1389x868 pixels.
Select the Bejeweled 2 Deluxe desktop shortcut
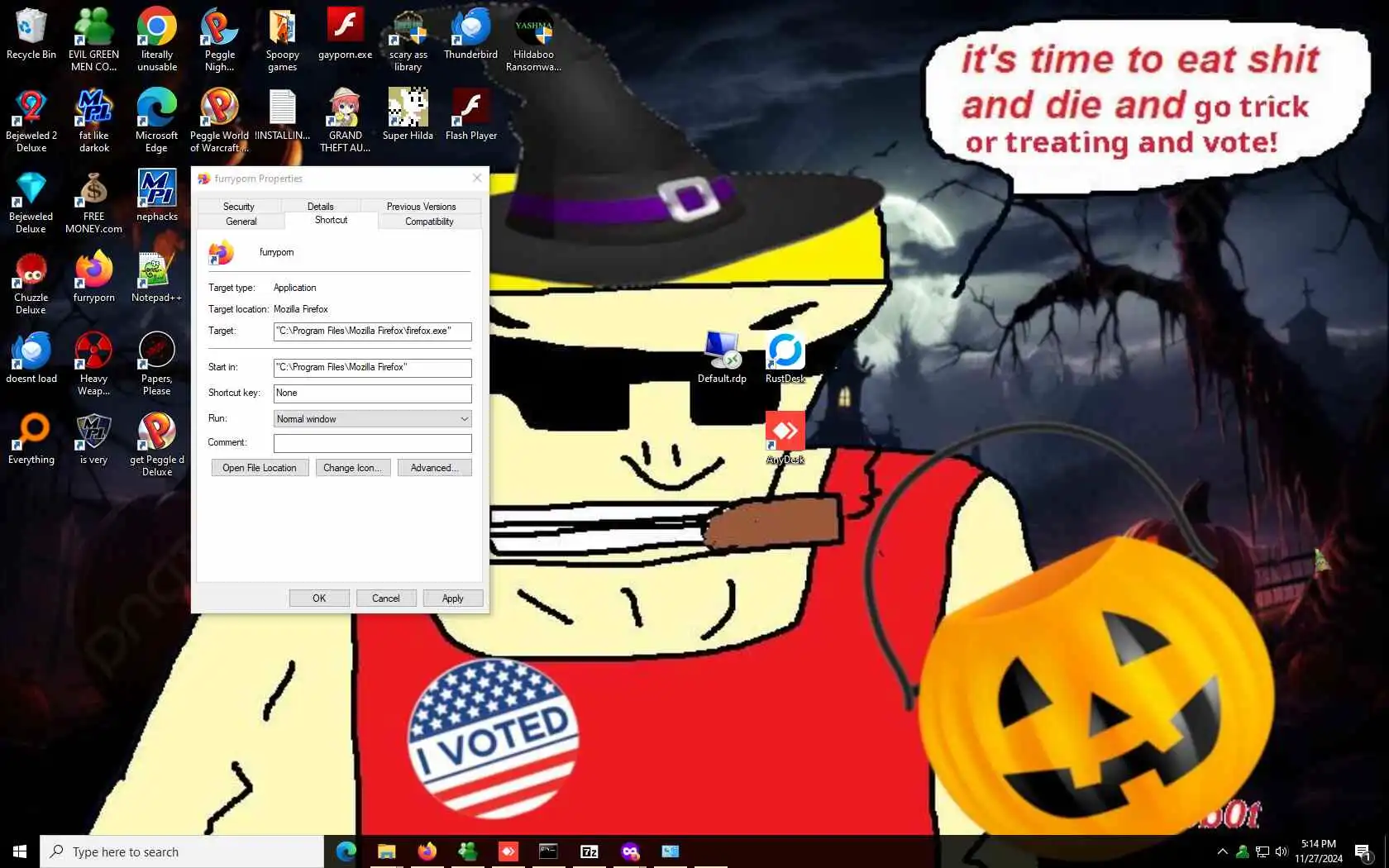31,121
